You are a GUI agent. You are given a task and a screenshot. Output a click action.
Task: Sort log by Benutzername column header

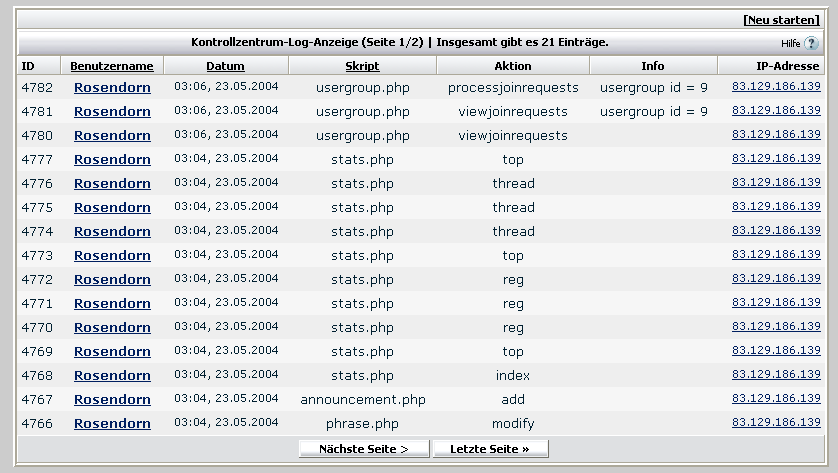pyautogui.click(x=112, y=66)
